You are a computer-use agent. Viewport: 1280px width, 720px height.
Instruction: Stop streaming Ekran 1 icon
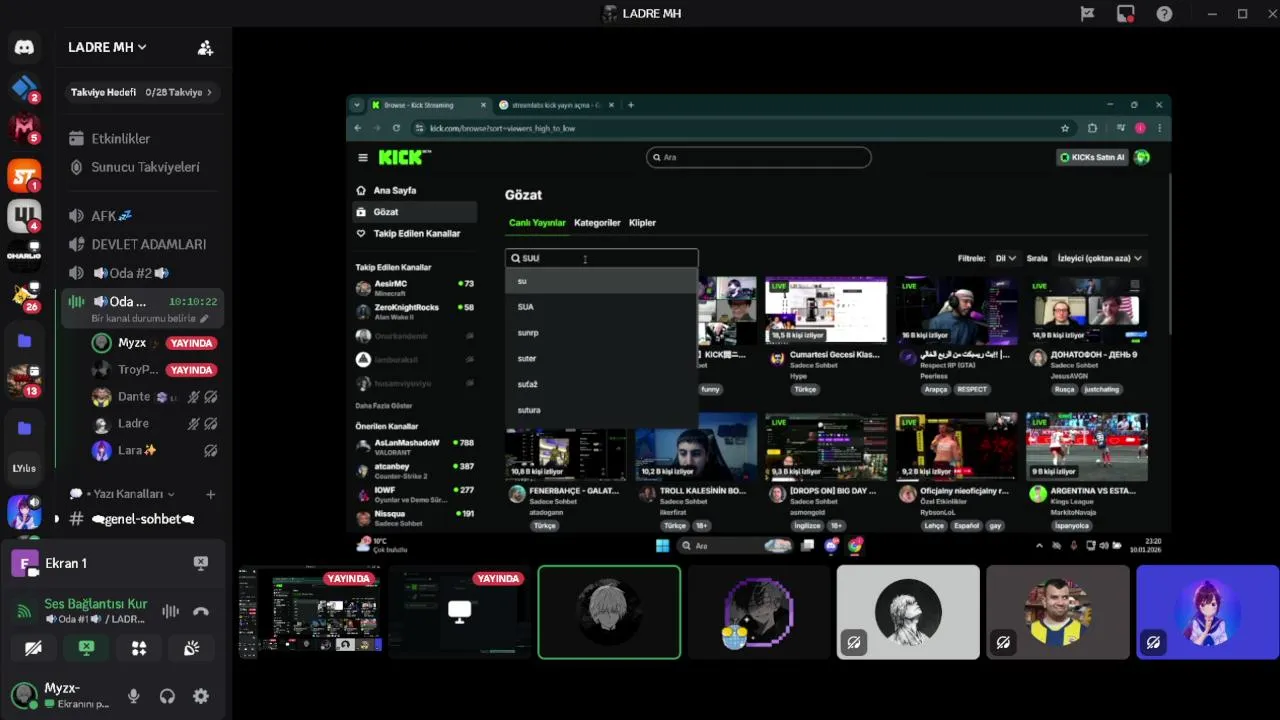click(x=200, y=563)
